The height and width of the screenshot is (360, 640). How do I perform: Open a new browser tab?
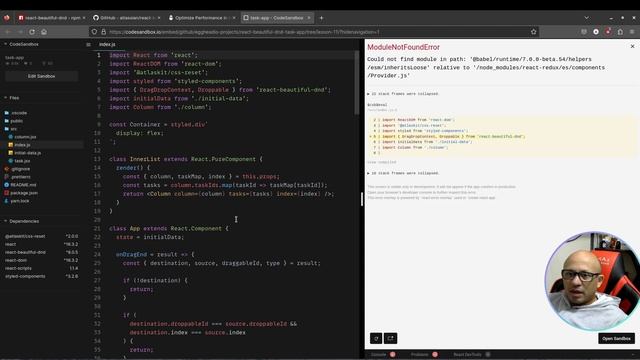tap(321, 18)
